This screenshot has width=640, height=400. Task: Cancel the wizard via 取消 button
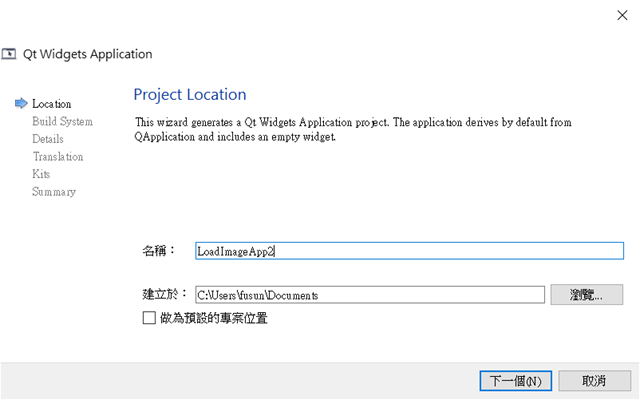(x=594, y=381)
